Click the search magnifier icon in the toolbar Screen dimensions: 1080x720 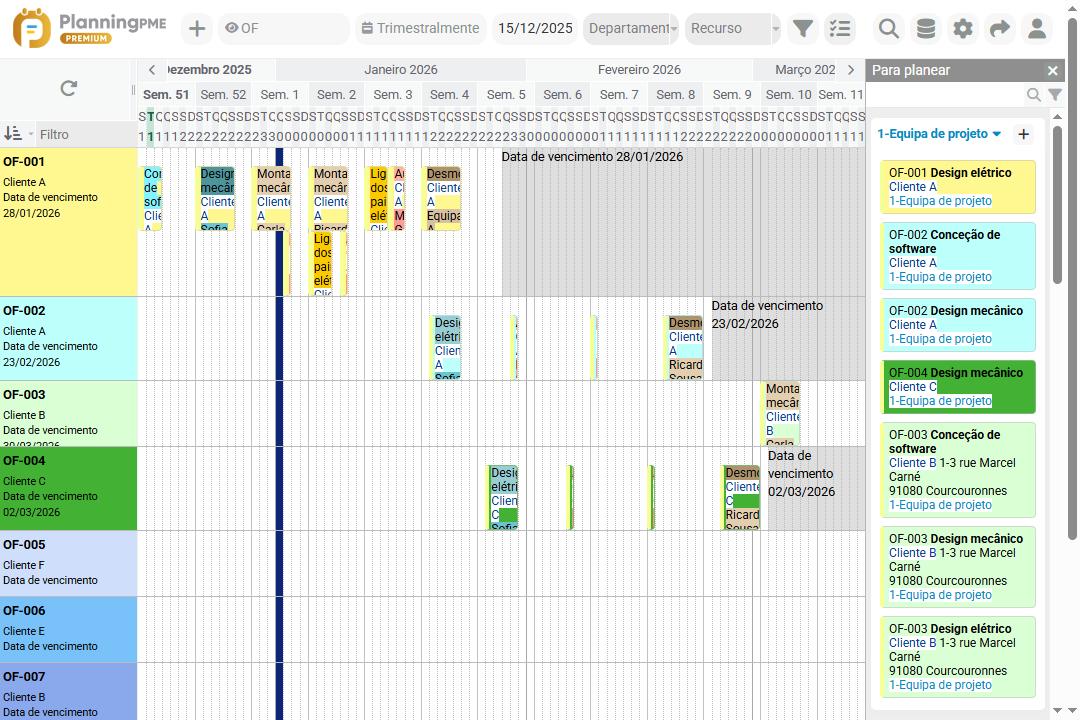(888, 28)
